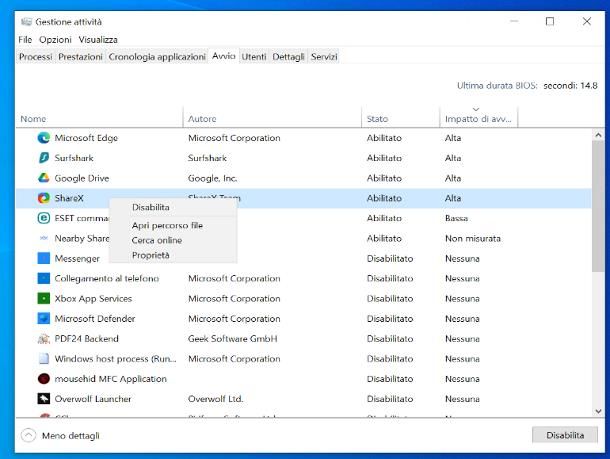Viewport: 610px width, 459px height.
Task: Click Geek Software GmbH author cell
Action: click(233, 339)
